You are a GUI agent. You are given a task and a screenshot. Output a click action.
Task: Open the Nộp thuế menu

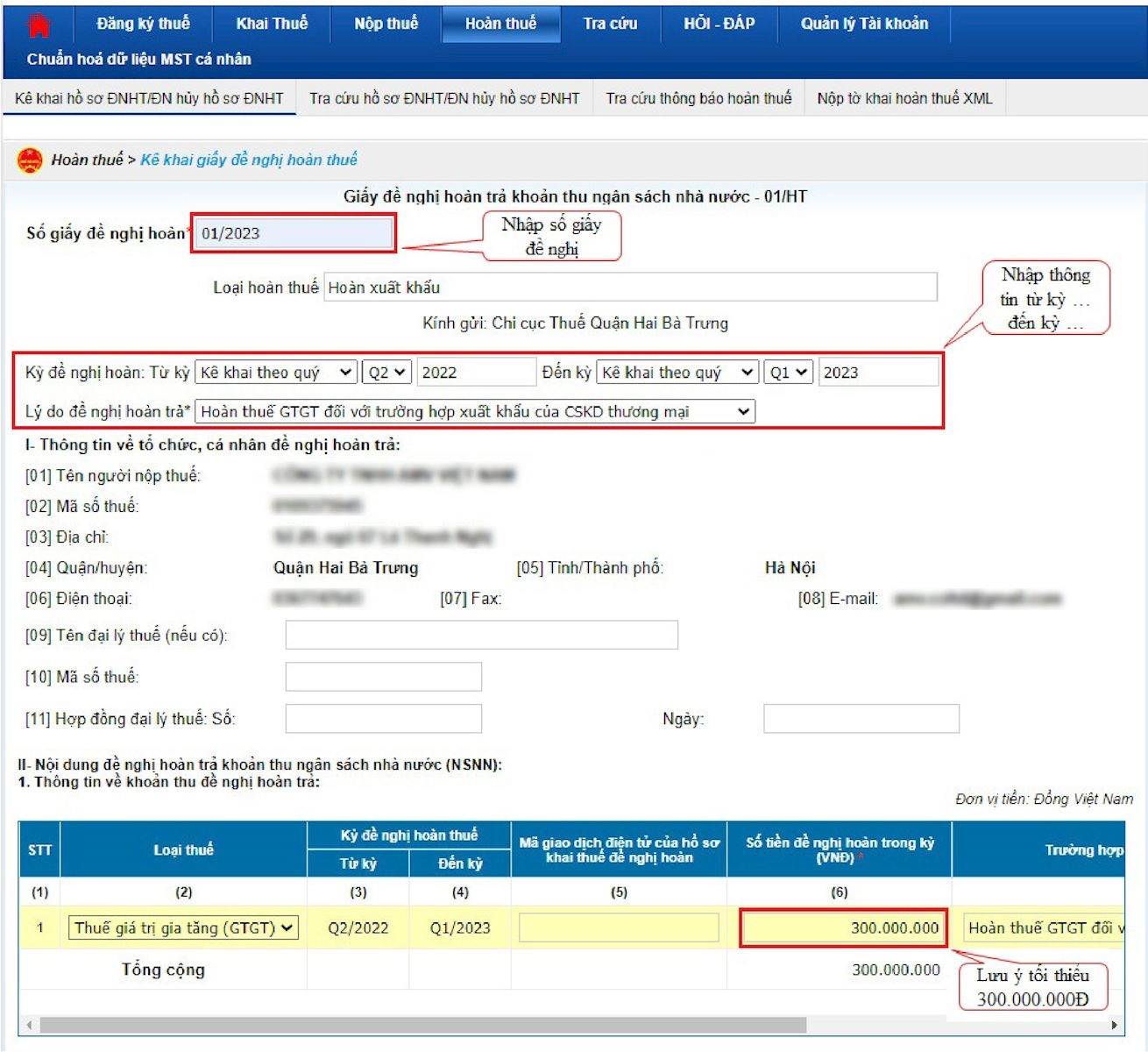pos(386,24)
